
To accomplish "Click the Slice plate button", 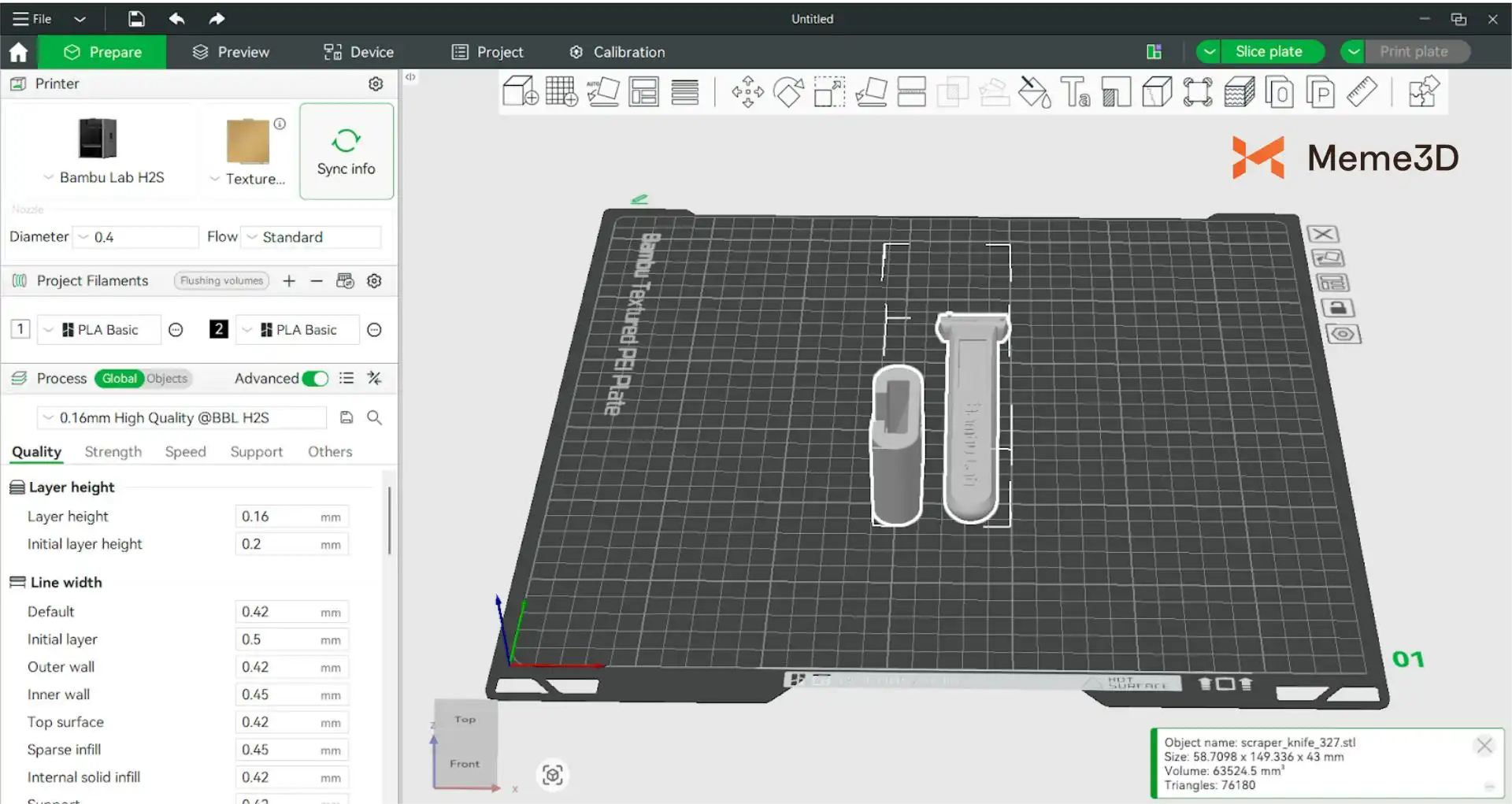I will pos(1268,52).
